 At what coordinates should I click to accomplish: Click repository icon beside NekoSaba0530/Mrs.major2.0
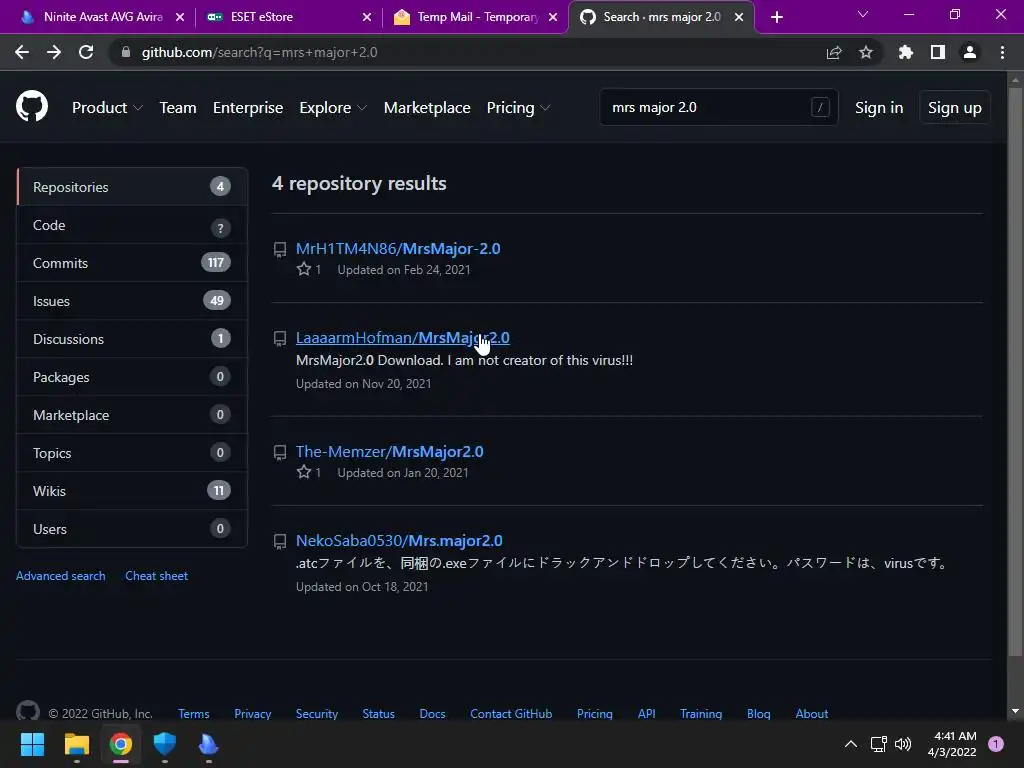pyautogui.click(x=280, y=541)
